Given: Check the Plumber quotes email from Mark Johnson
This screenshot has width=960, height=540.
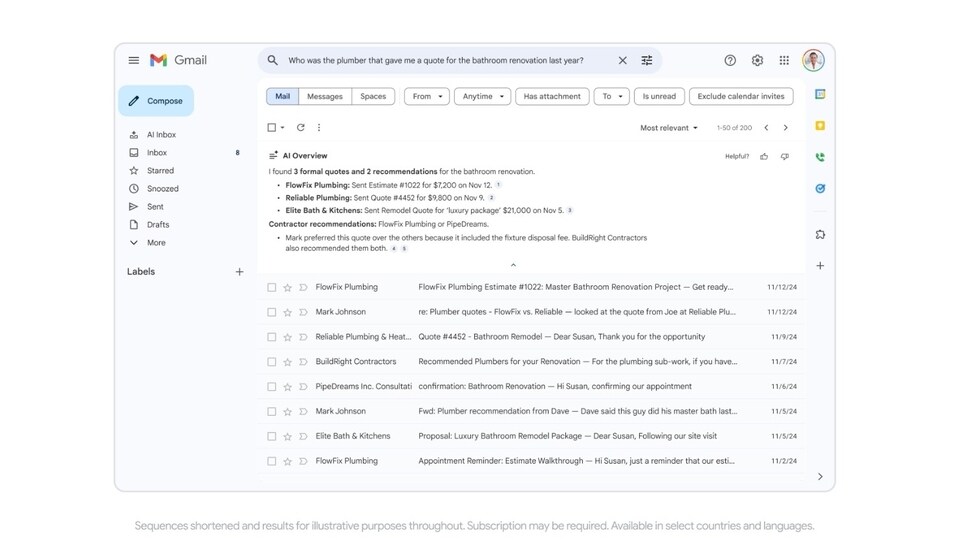Looking at the screenshot, I should pyautogui.click(x=271, y=312).
